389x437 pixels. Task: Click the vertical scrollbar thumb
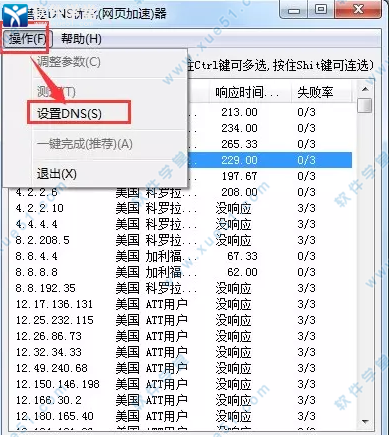[x=365, y=106]
